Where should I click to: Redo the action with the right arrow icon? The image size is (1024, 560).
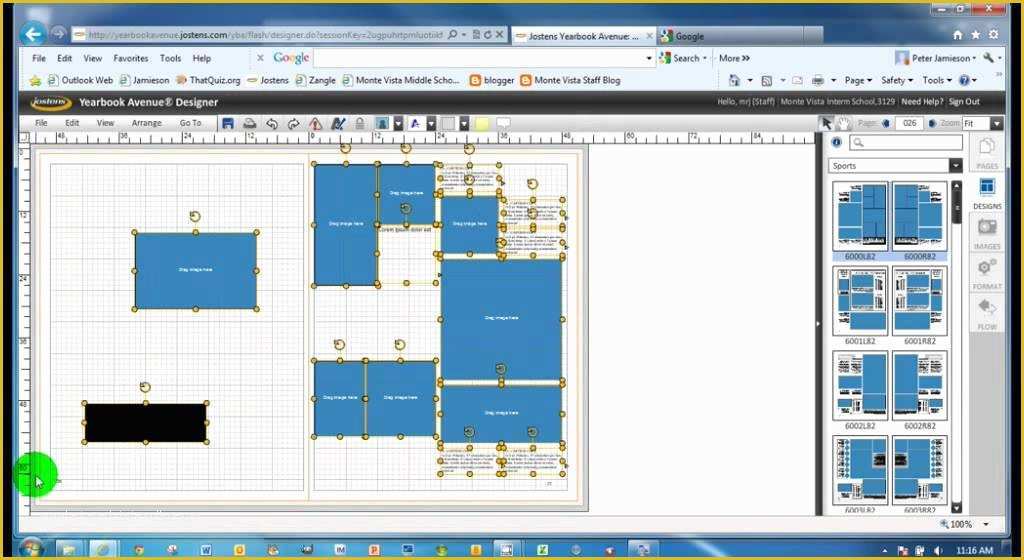(x=294, y=123)
